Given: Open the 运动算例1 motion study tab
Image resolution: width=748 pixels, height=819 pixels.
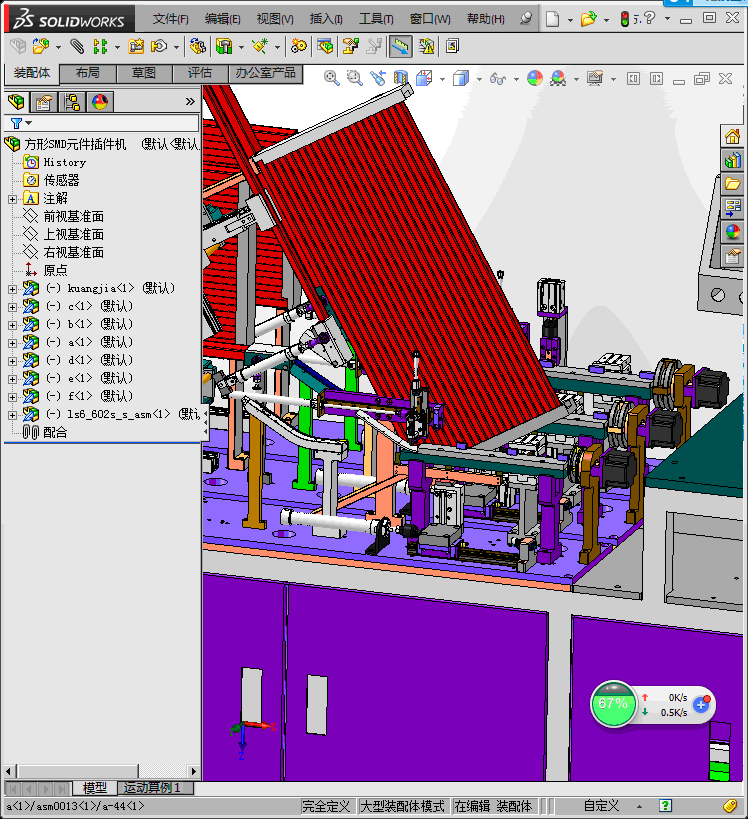Looking at the screenshot, I should pos(156,787).
